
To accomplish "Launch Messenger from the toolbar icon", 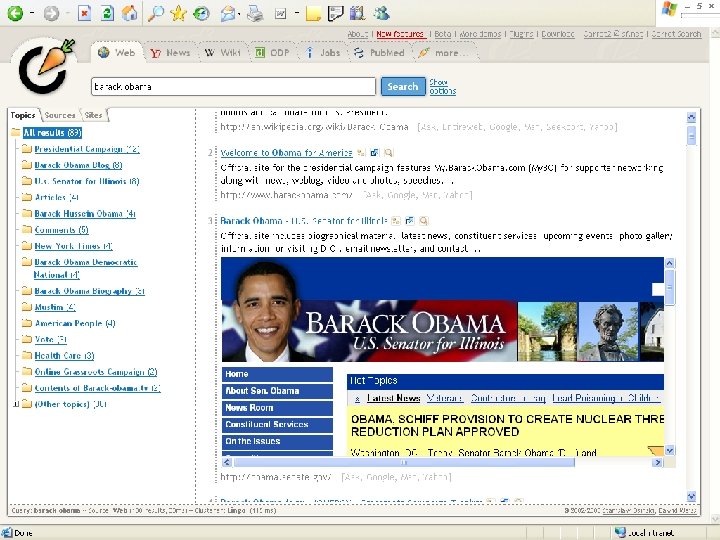I will point(381,13).
